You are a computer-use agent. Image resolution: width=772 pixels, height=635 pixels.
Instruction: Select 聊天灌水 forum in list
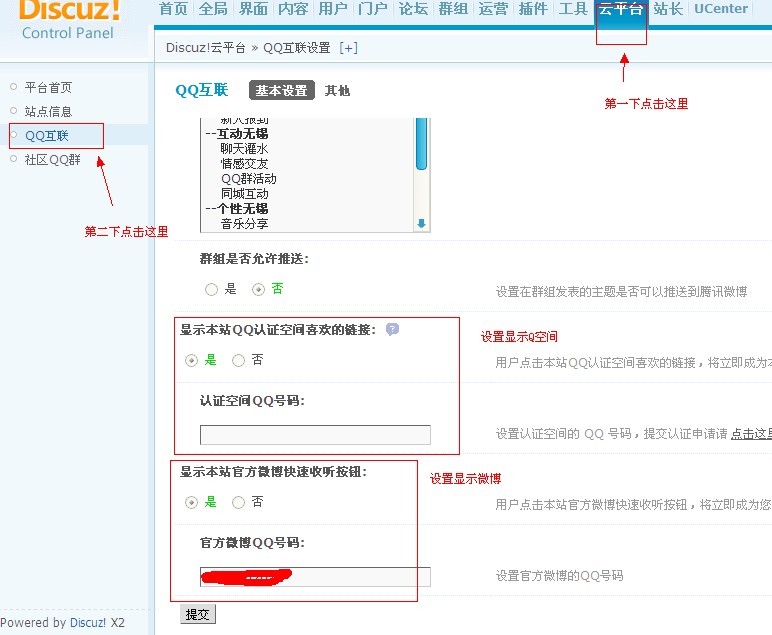click(244, 149)
